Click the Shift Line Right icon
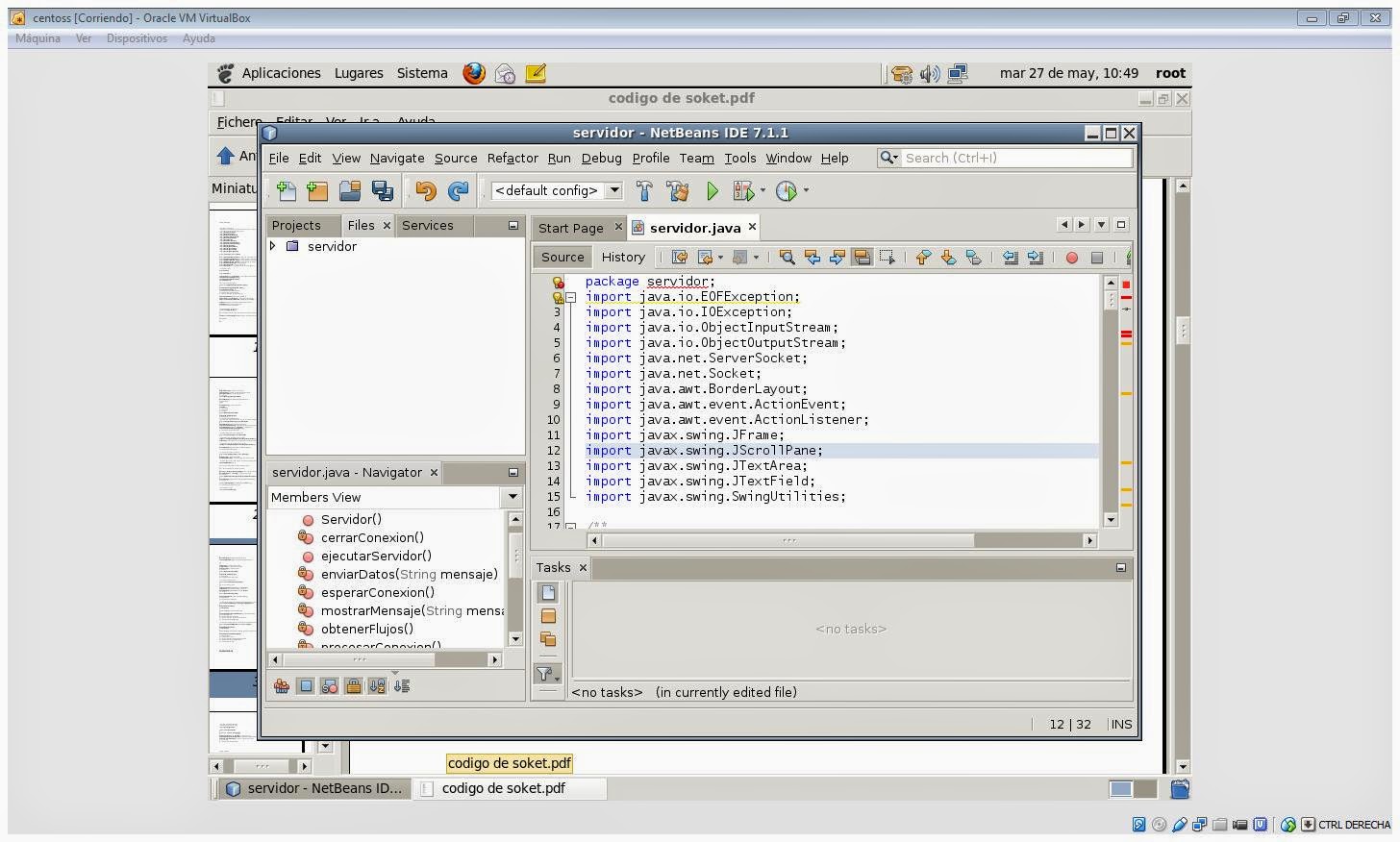 point(1035,257)
